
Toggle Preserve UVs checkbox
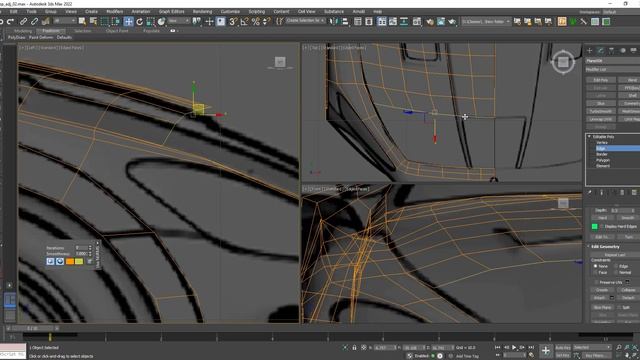(596, 282)
